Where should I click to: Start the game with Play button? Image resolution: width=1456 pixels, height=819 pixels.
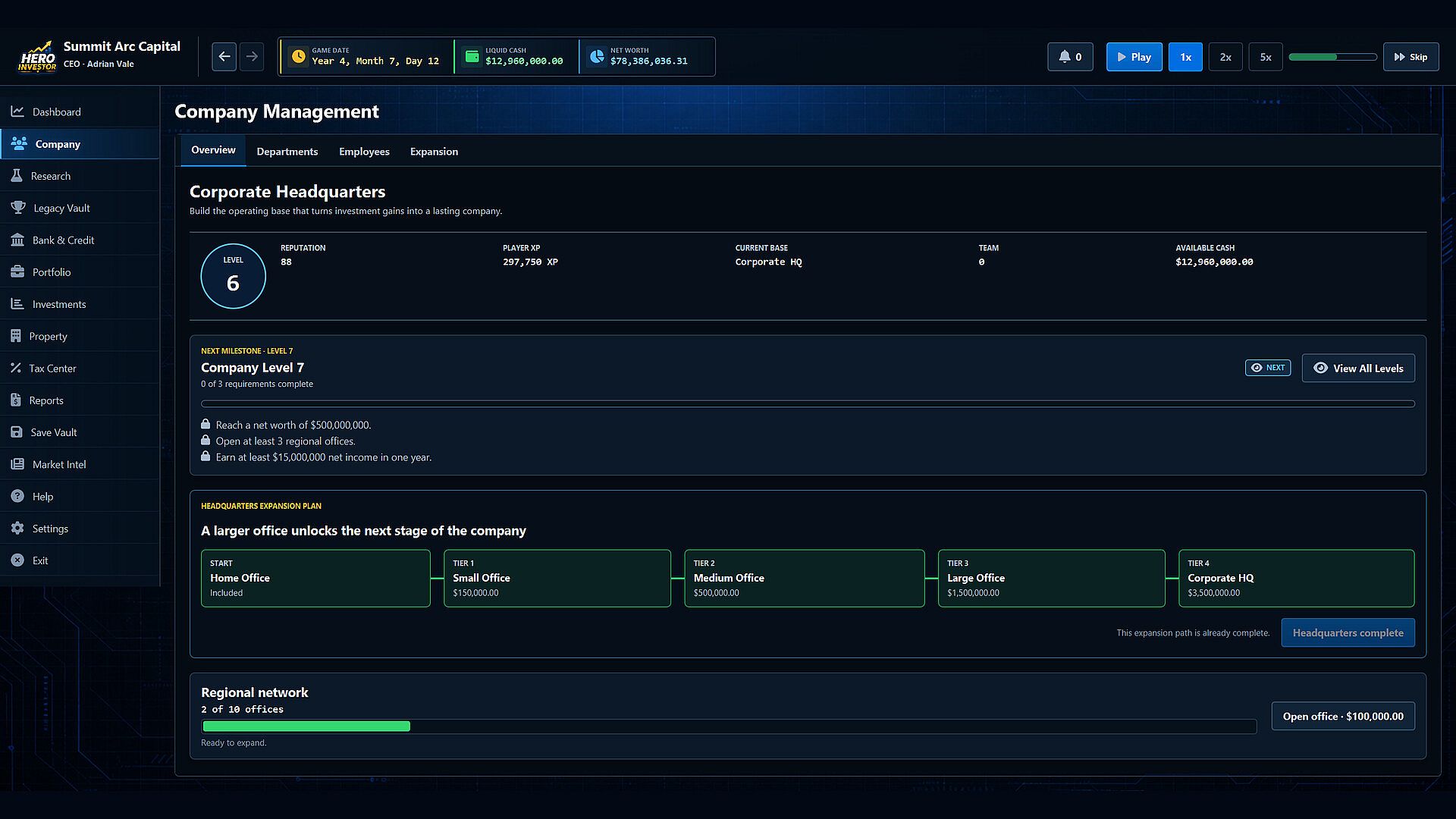(x=1134, y=57)
